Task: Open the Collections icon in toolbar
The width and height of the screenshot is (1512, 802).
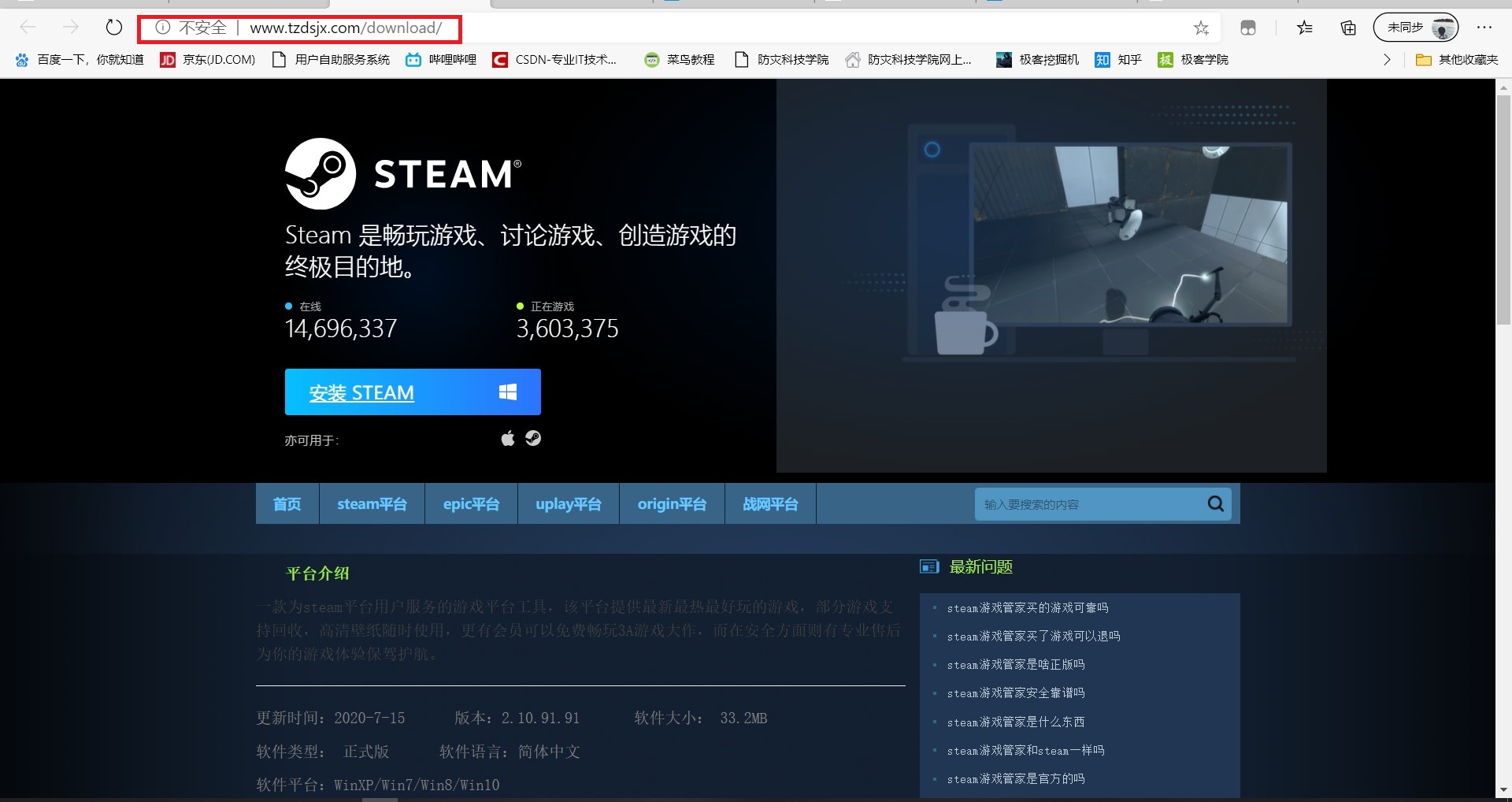Action: click(1348, 28)
